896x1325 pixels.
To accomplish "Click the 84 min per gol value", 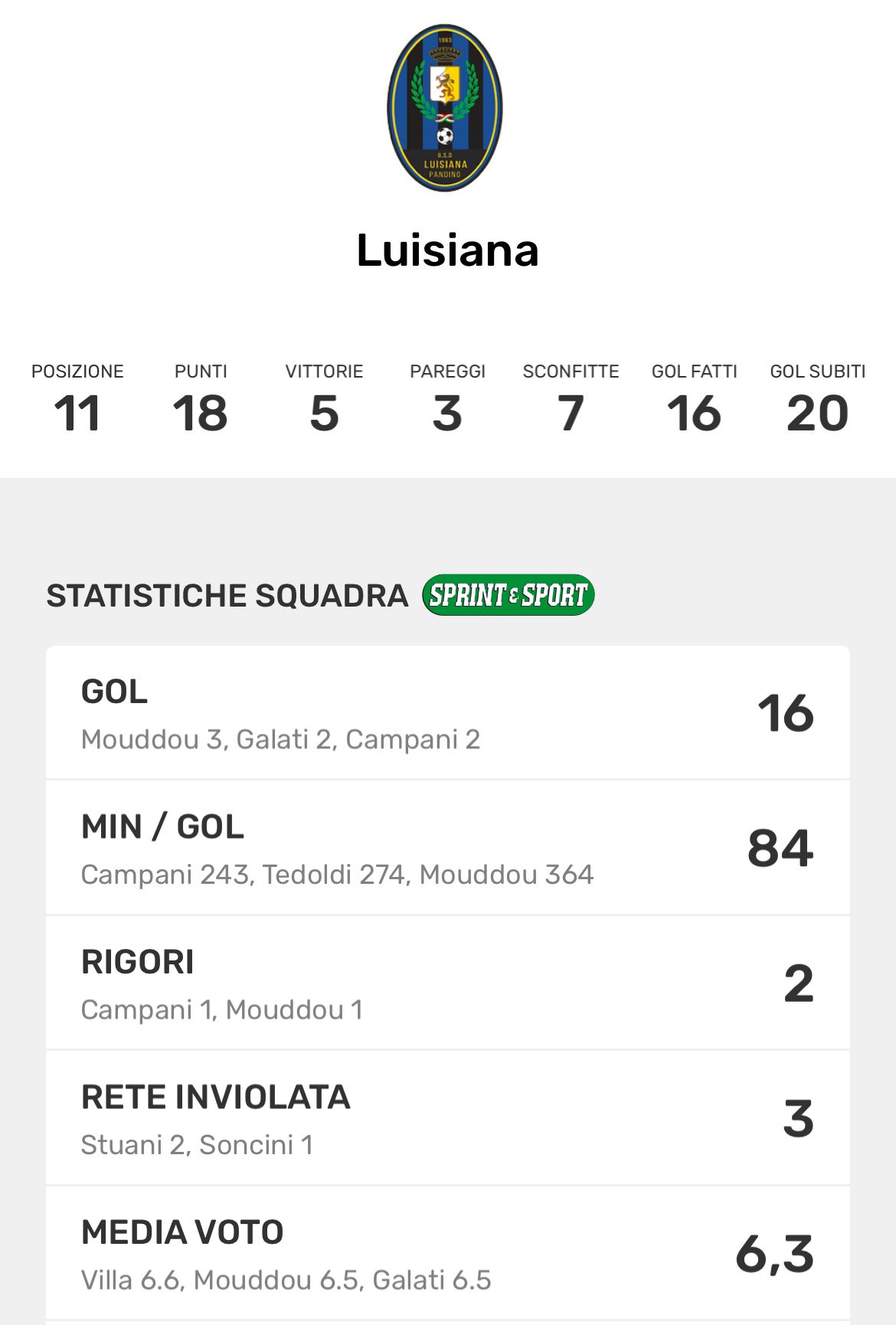I will click(780, 849).
